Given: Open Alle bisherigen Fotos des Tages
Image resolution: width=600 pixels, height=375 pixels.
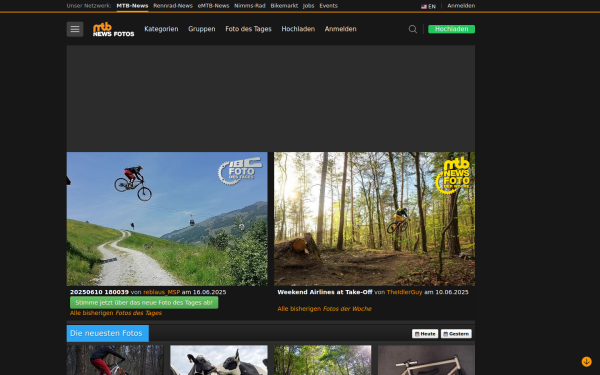Looking at the screenshot, I should [x=116, y=313].
